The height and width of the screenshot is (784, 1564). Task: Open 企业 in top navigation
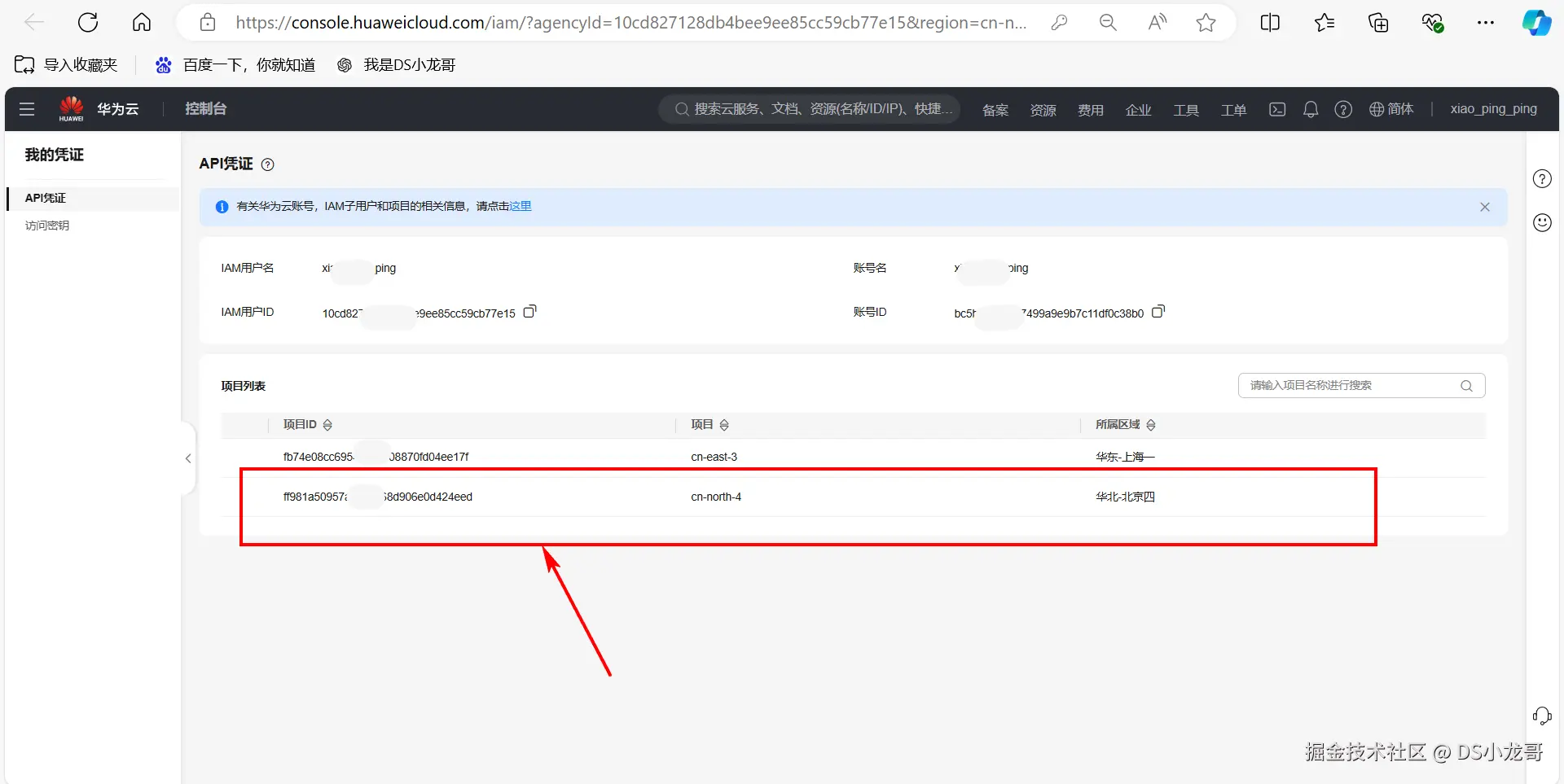coord(1139,110)
